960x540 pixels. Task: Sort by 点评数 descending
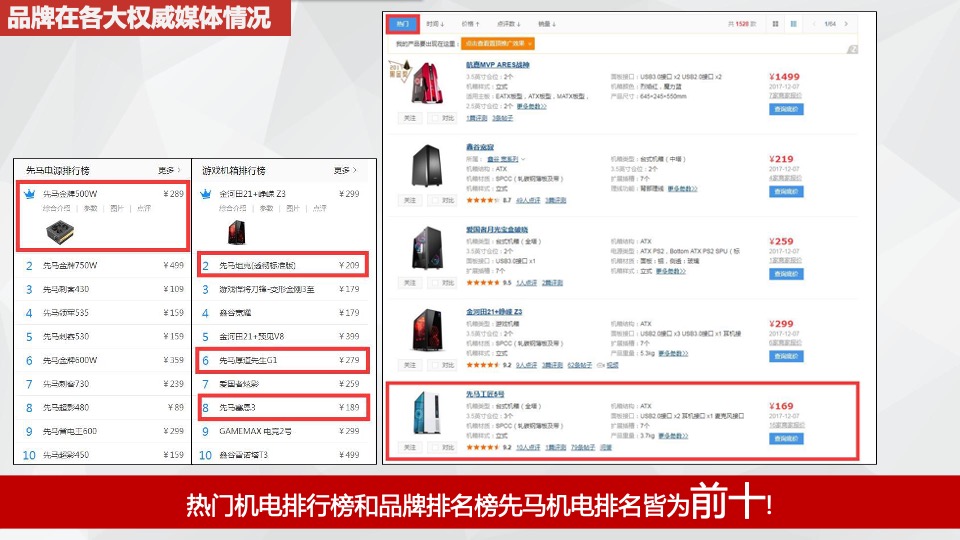[x=509, y=24]
